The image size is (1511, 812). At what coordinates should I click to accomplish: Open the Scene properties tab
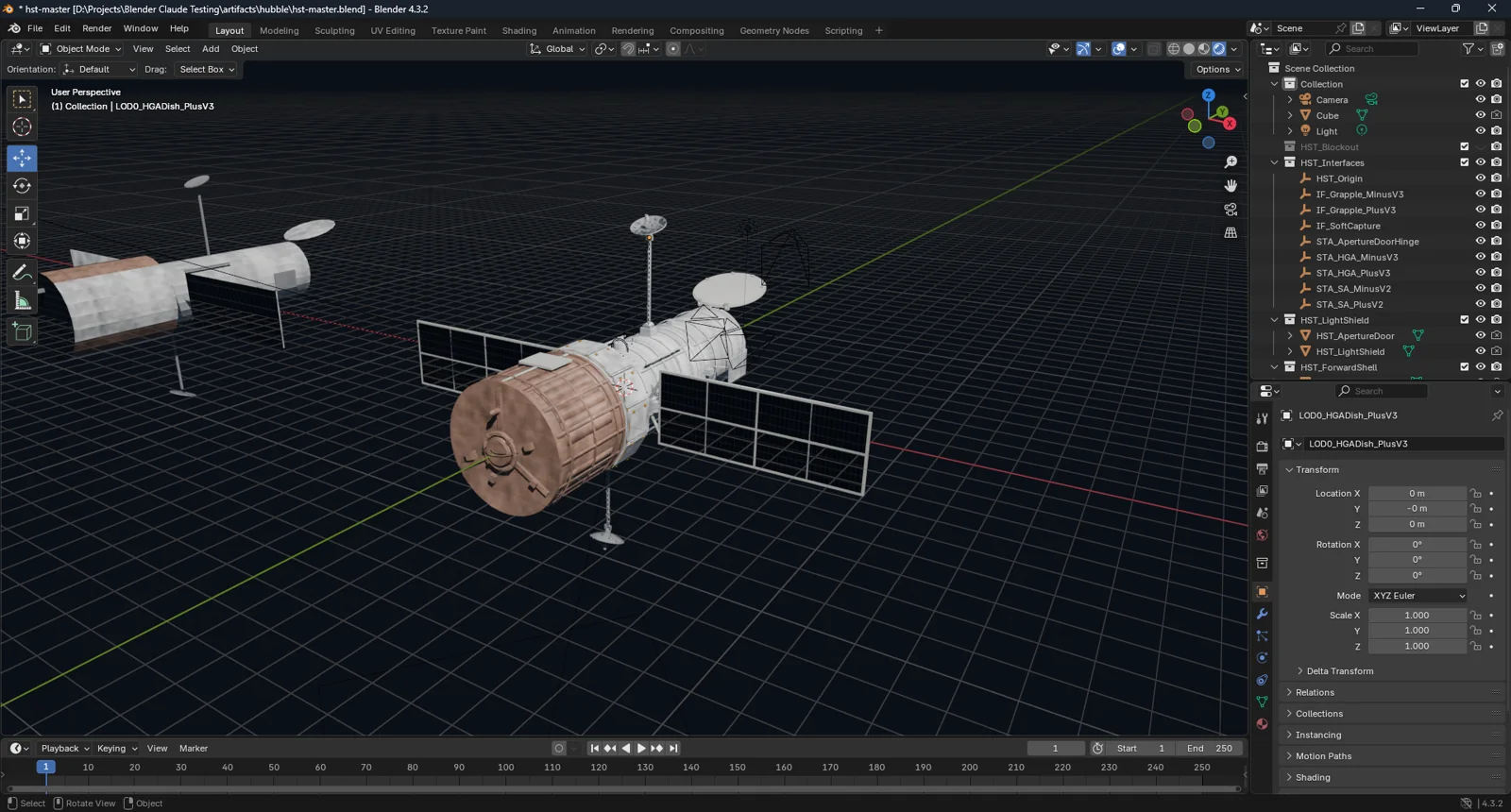tap(1262, 513)
